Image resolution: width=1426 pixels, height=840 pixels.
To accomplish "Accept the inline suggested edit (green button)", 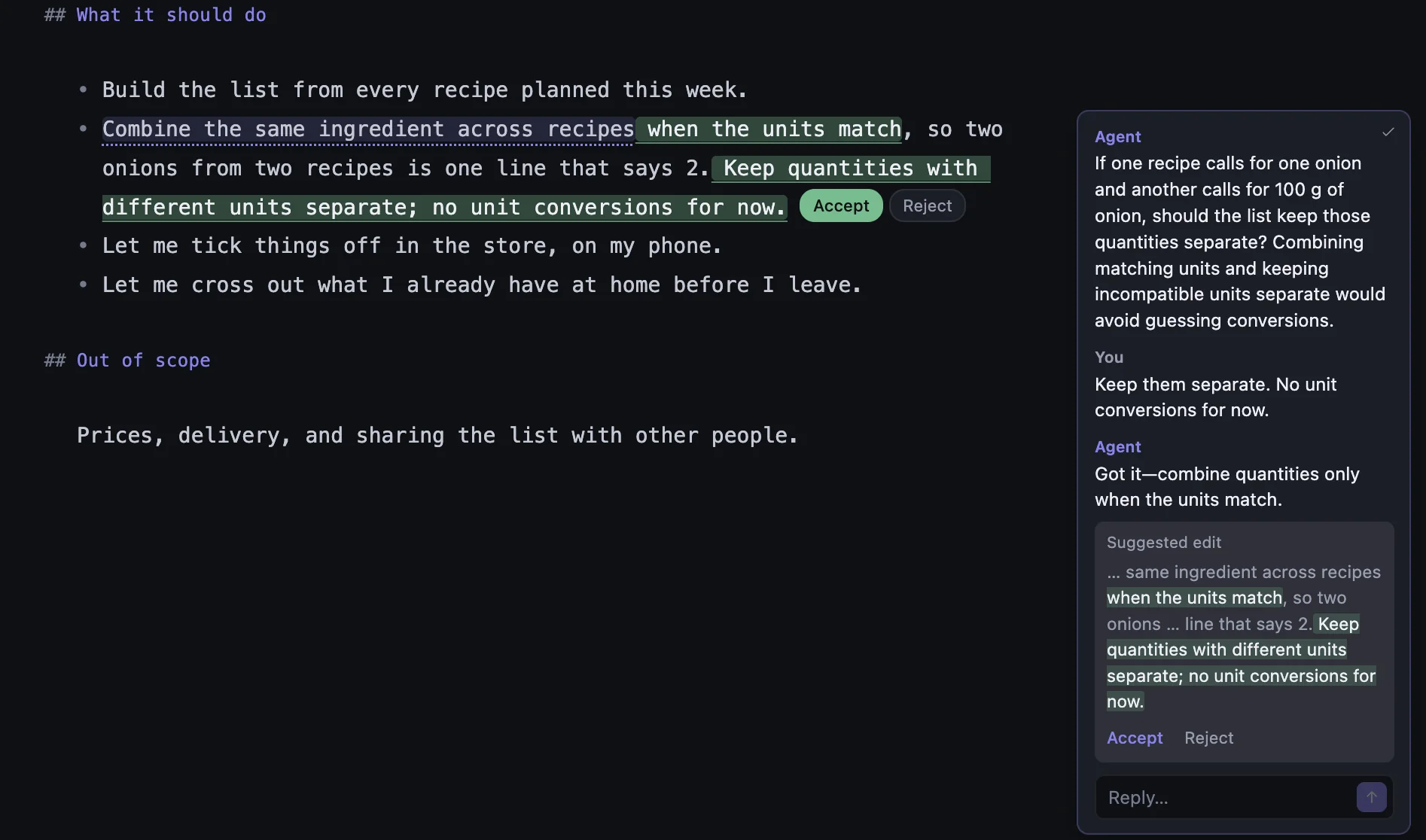I will [x=840, y=205].
